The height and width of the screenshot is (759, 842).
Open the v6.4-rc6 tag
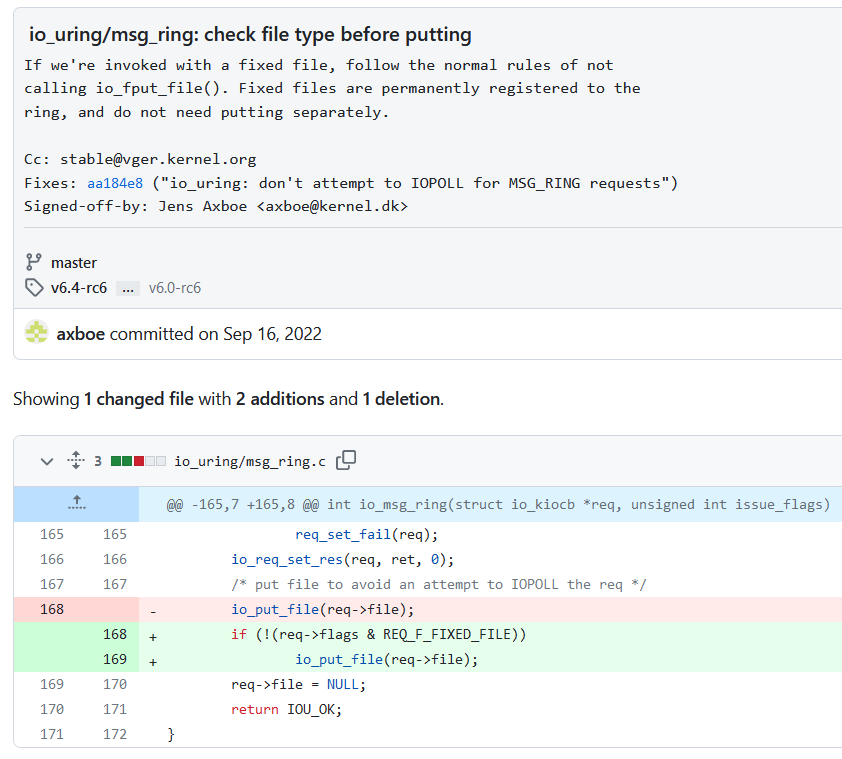point(79,288)
